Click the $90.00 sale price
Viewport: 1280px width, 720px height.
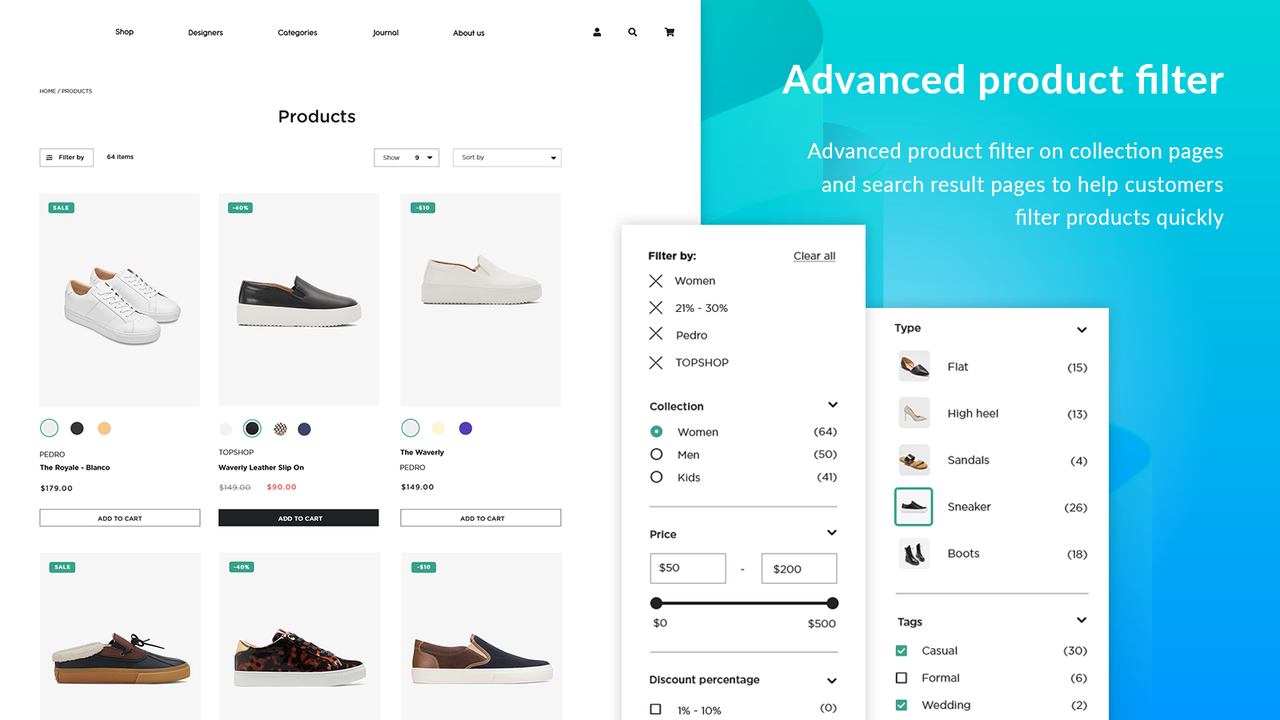click(x=282, y=487)
